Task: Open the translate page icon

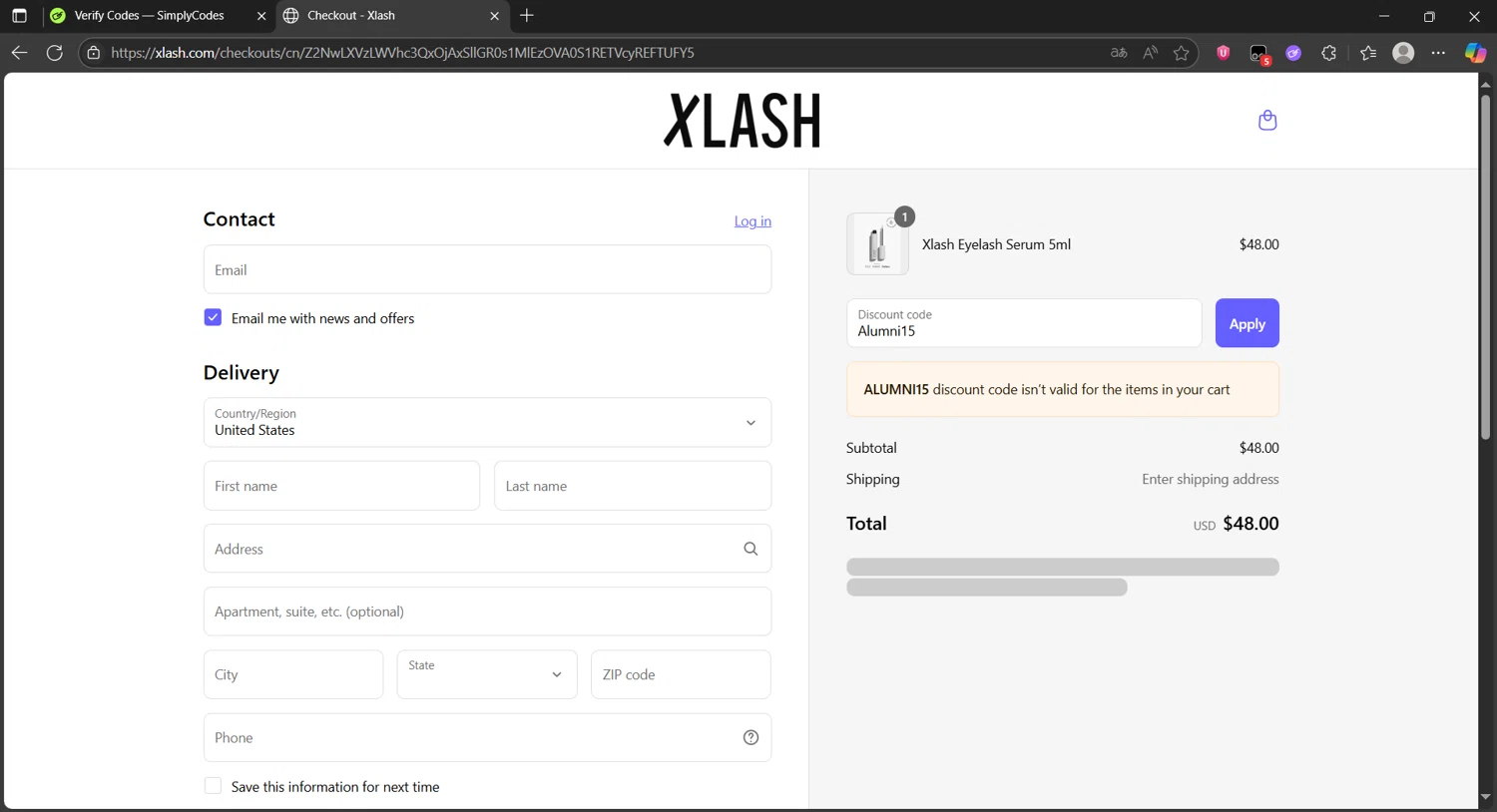Action: tap(1119, 53)
